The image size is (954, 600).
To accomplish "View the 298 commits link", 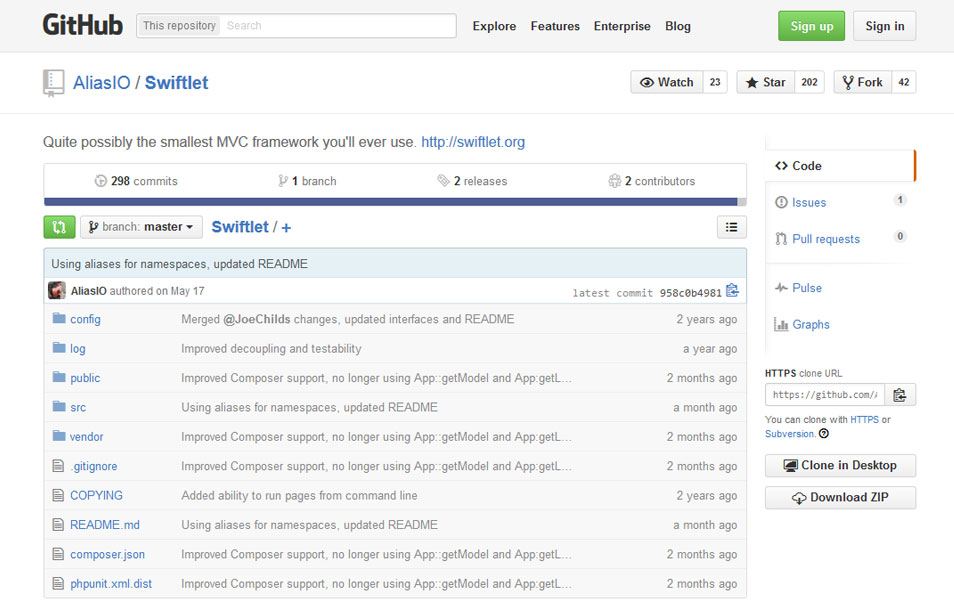I will pos(136,181).
